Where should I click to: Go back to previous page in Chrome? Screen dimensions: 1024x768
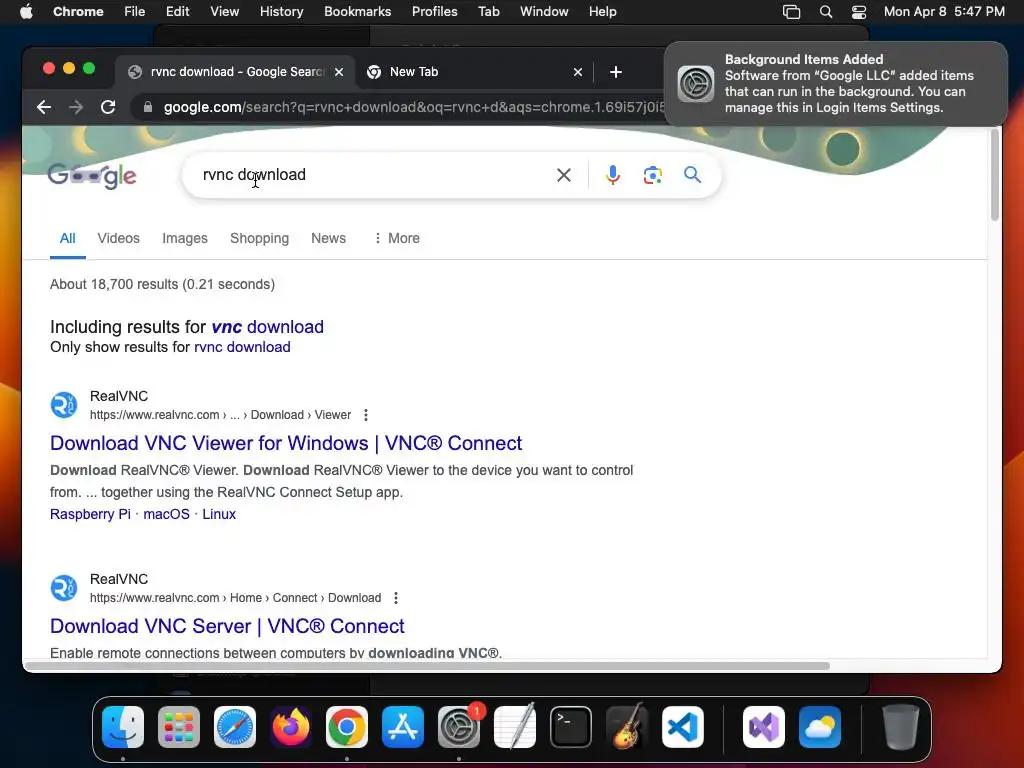44,107
